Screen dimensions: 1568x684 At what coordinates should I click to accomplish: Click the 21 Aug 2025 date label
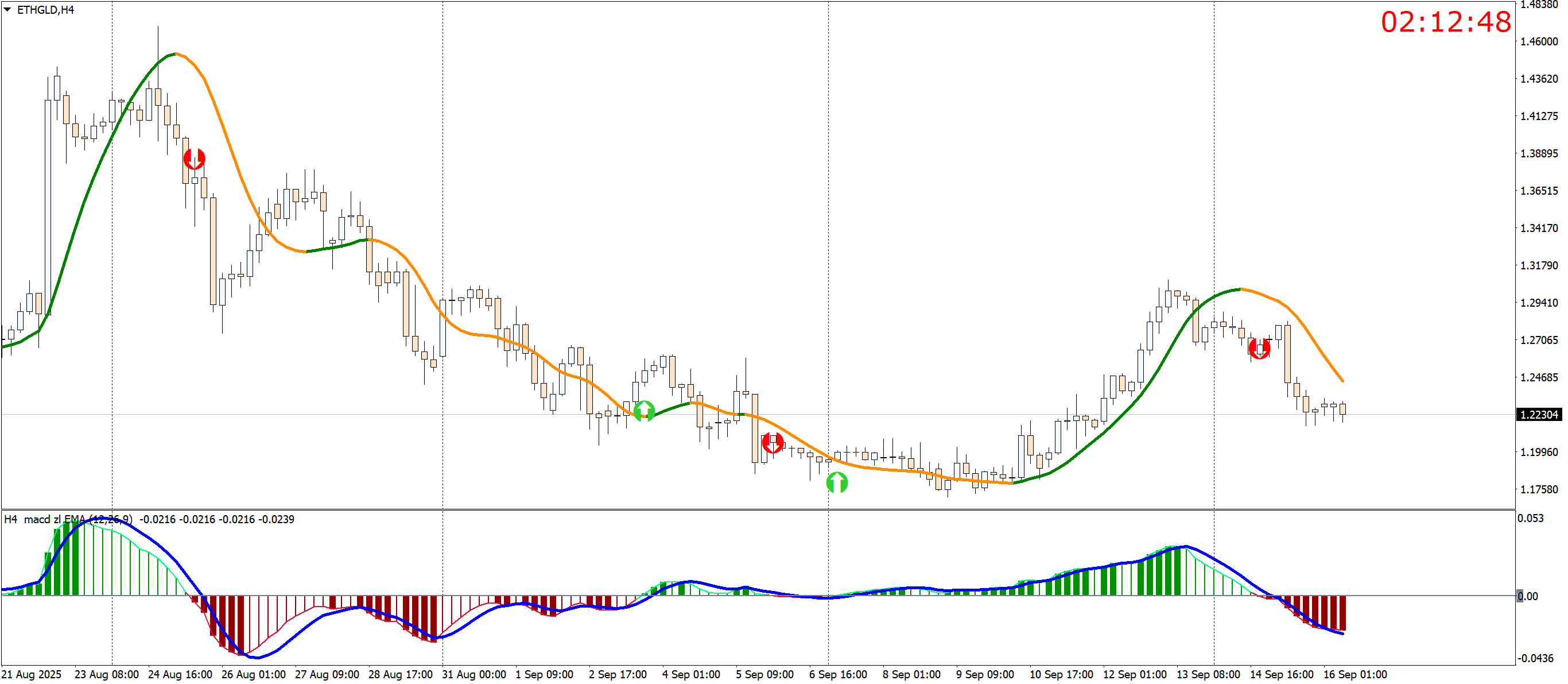31,674
